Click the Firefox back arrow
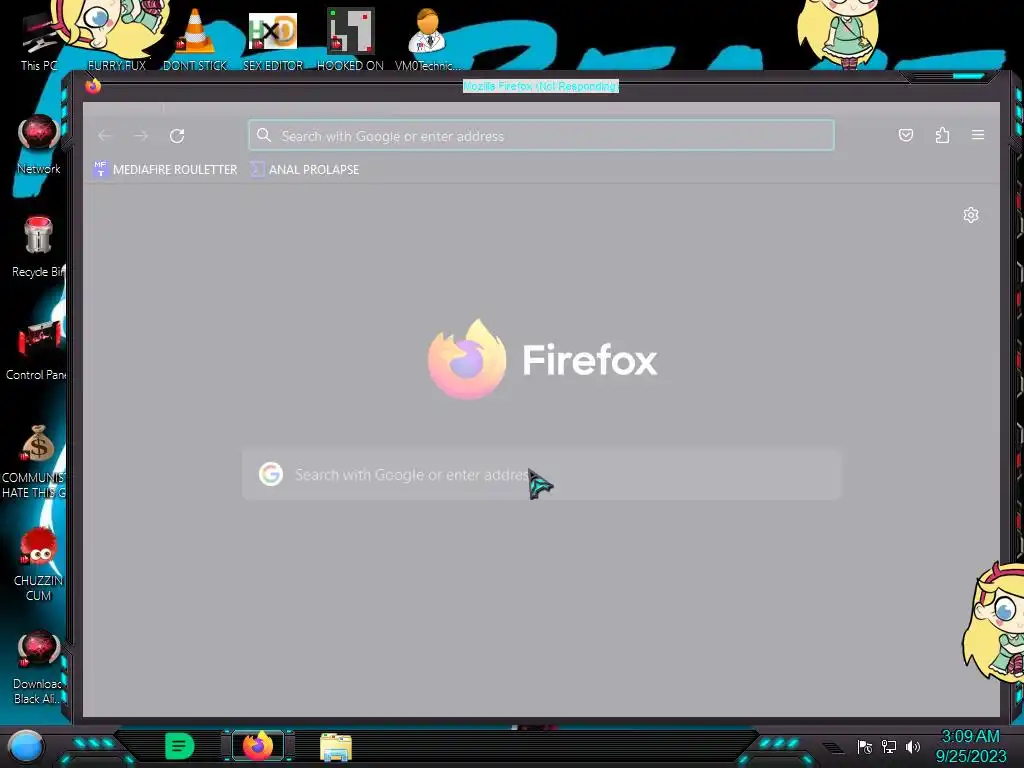 pyautogui.click(x=104, y=136)
